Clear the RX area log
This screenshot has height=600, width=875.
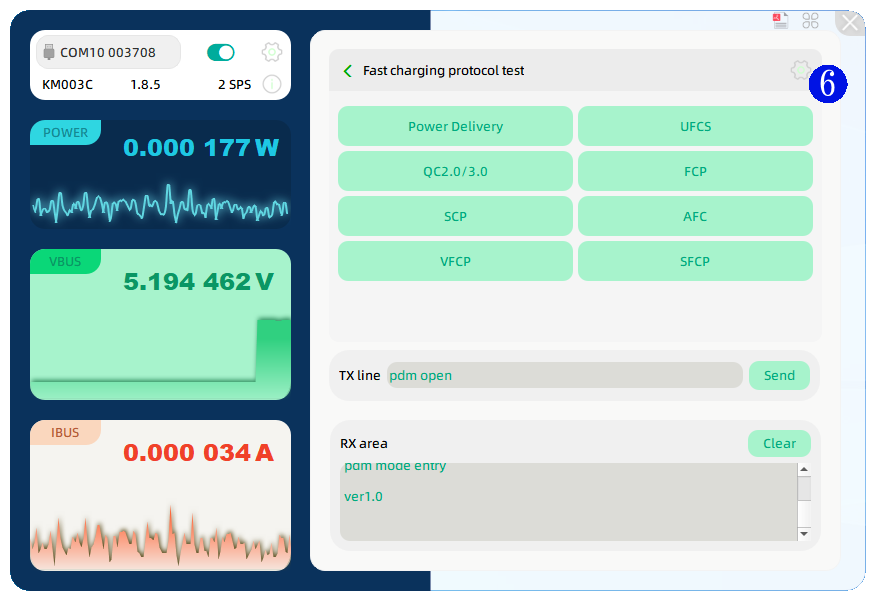coord(779,443)
